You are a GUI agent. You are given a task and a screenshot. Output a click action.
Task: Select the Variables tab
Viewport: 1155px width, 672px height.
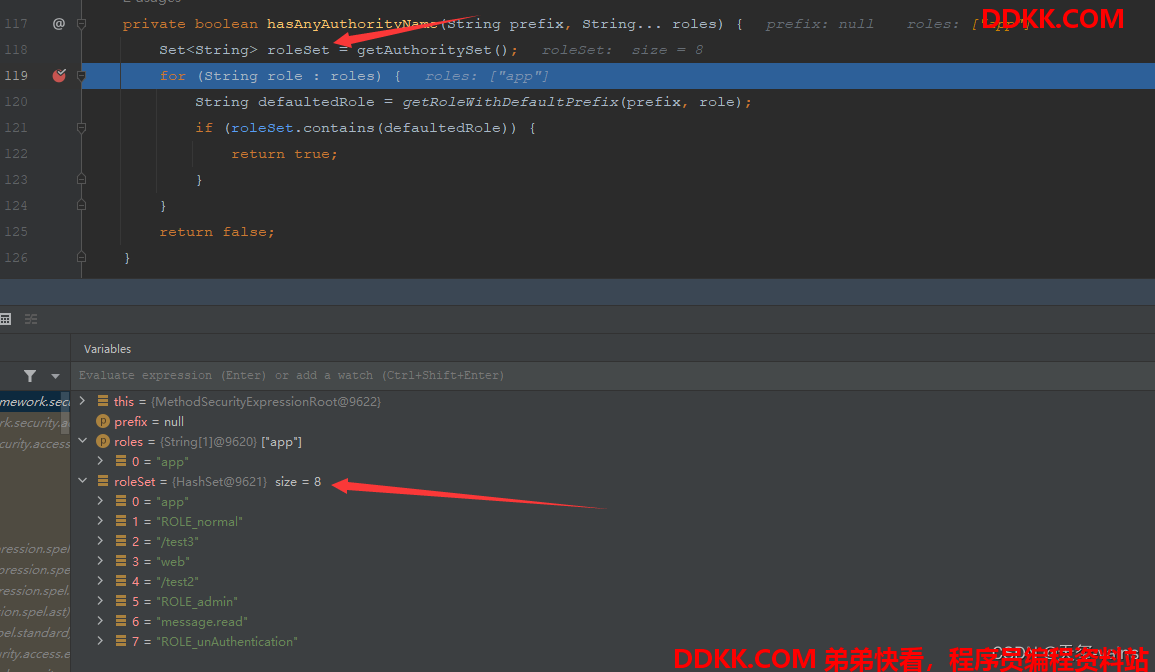108,349
